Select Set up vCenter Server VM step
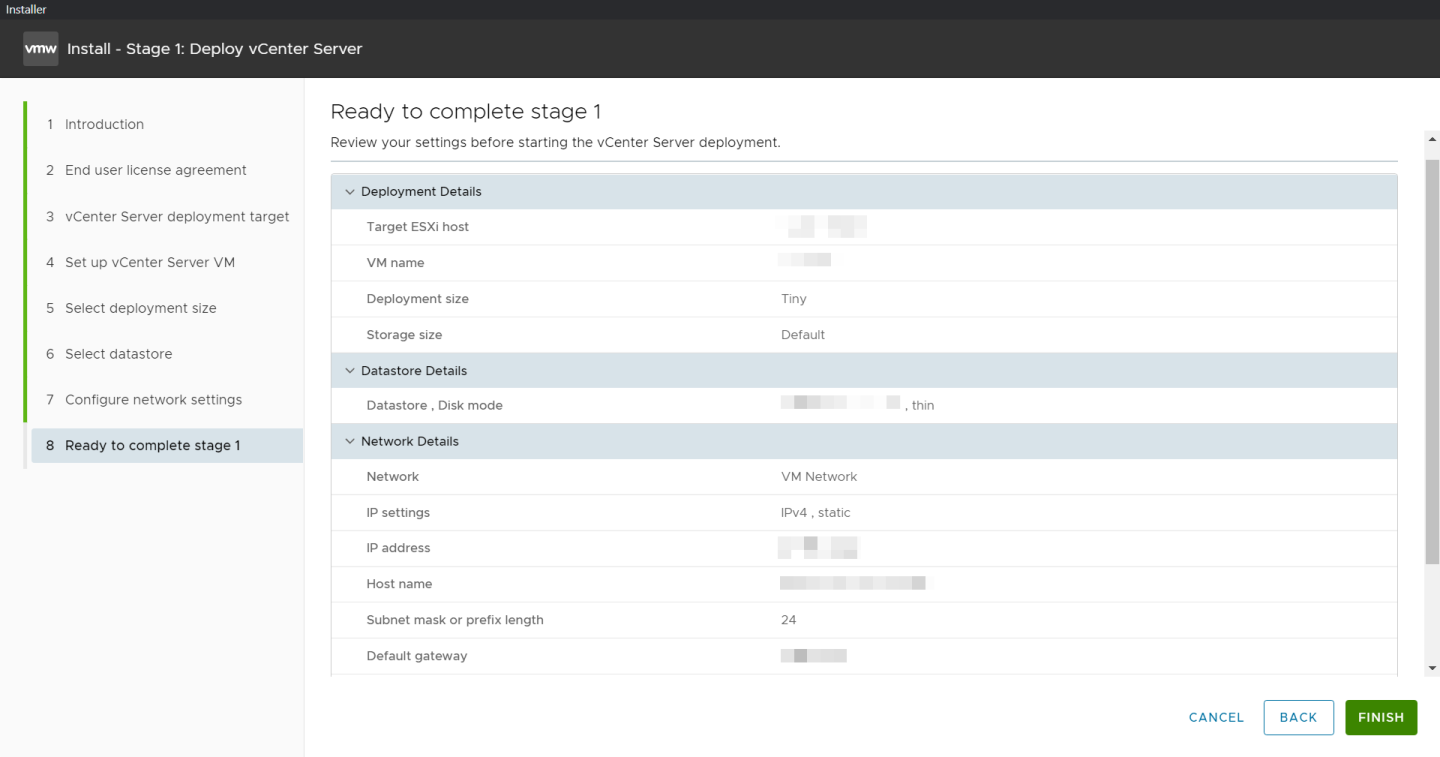This screenshot has width=1440, height=757. pos(150,263)
